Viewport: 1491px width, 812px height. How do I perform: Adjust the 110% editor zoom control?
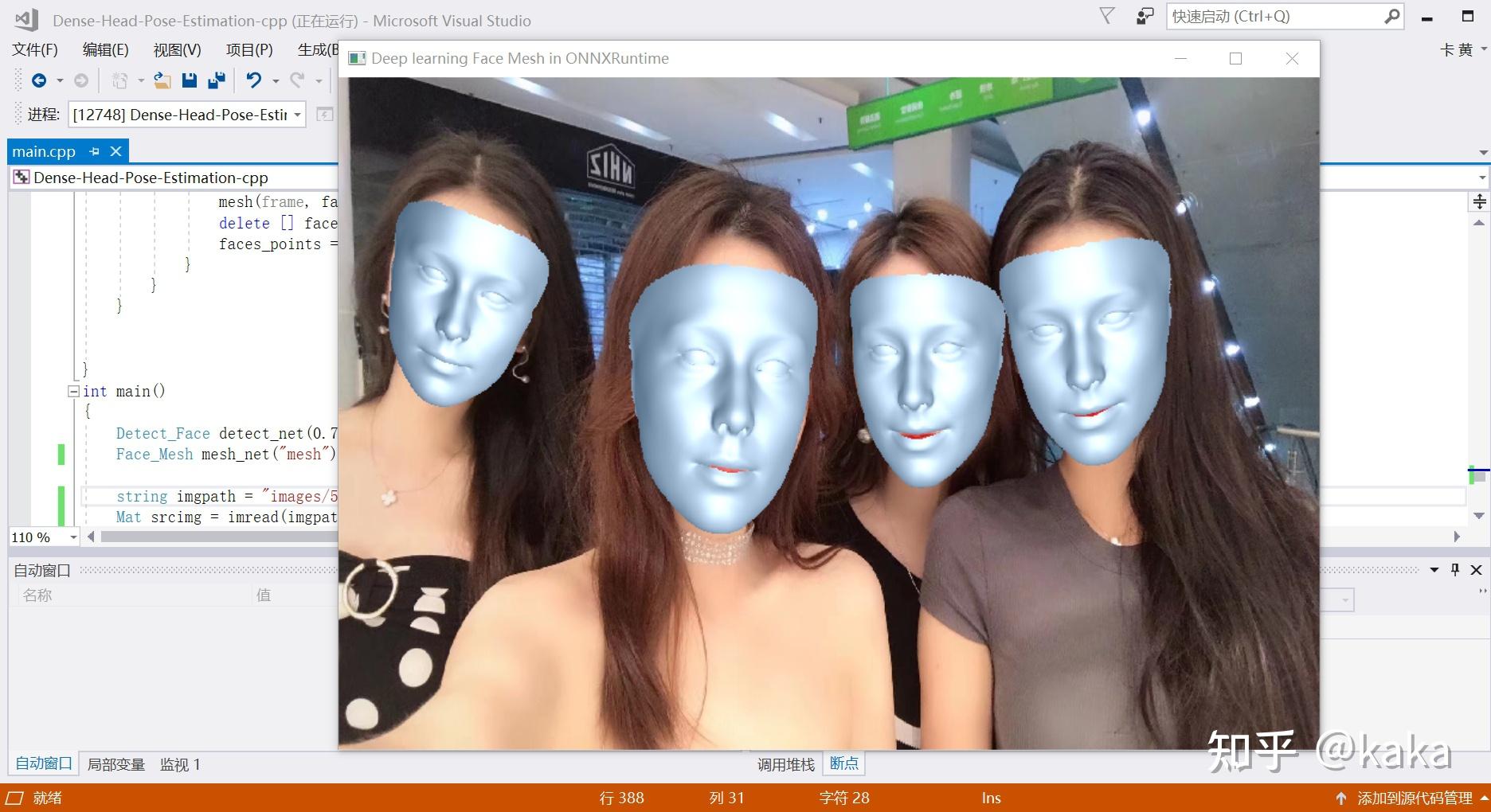[x=43, y=537]
